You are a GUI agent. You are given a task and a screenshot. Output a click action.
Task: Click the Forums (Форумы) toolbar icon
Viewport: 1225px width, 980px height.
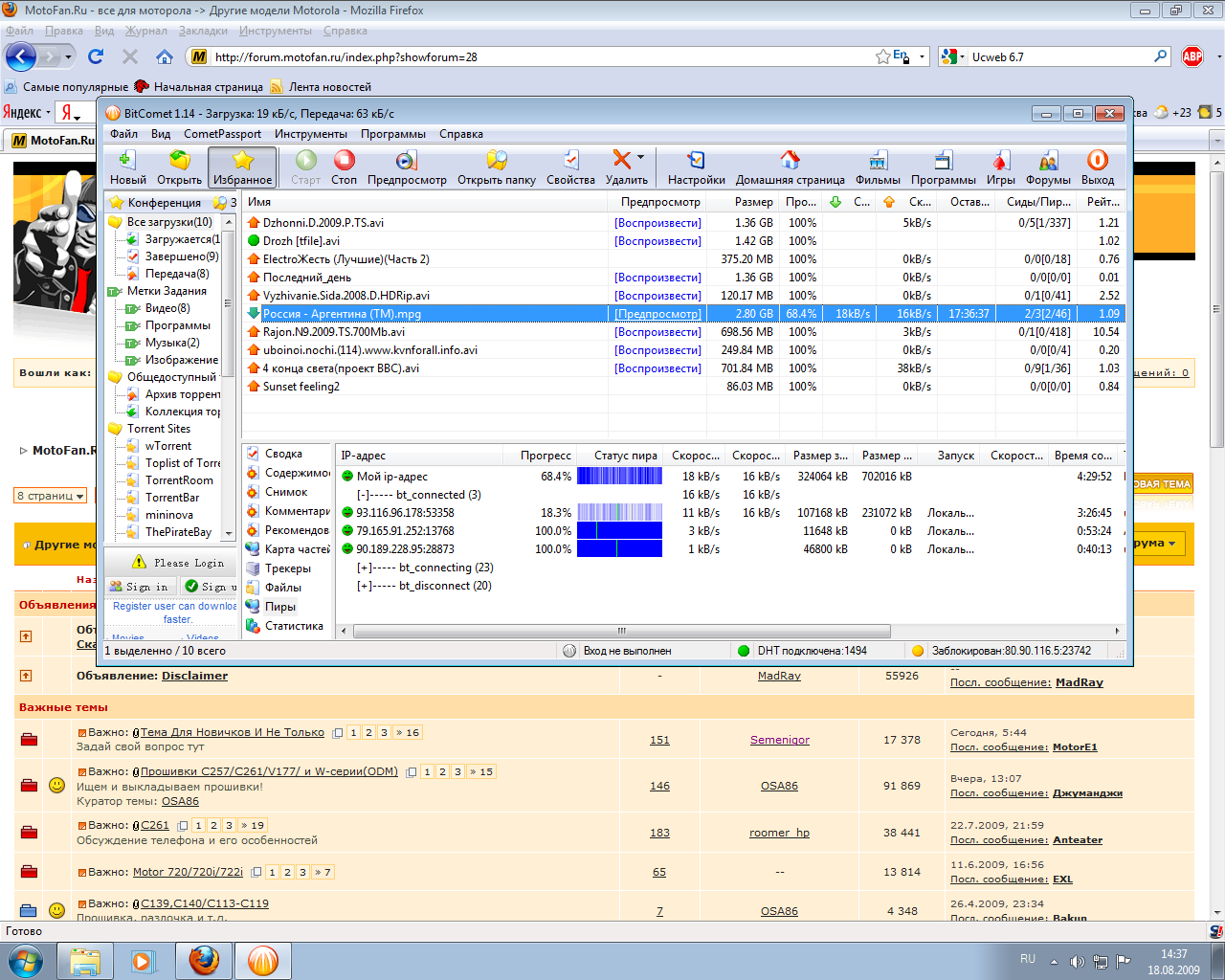pyautogui.click(x=1048, y=167)
